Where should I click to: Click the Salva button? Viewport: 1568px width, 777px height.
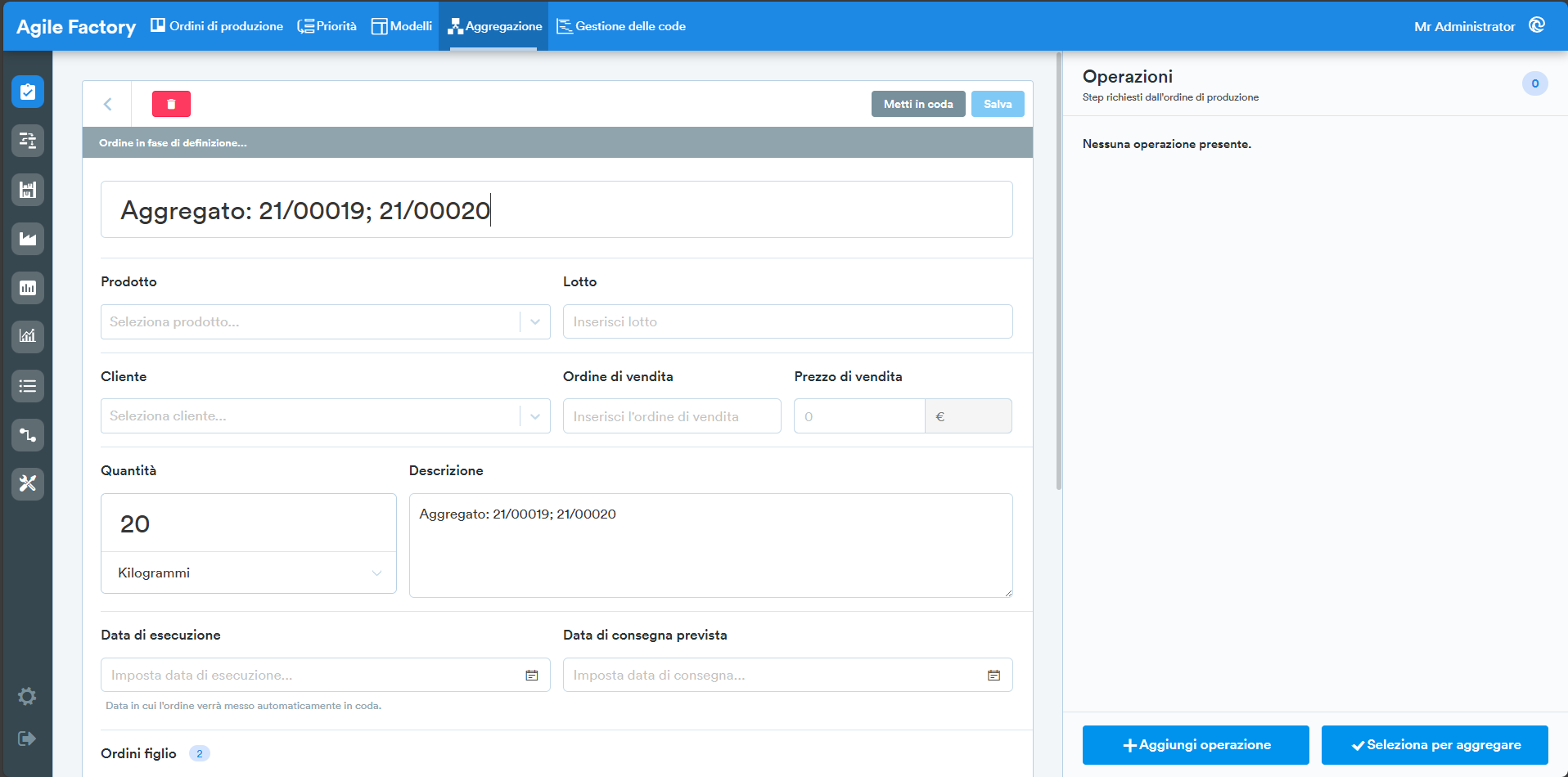point(998,104)
